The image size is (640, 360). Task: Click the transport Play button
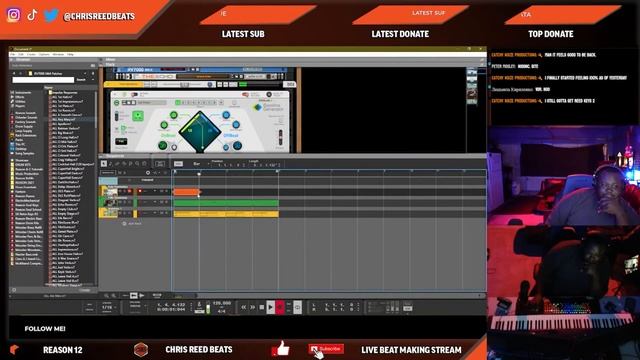point(270,307)
